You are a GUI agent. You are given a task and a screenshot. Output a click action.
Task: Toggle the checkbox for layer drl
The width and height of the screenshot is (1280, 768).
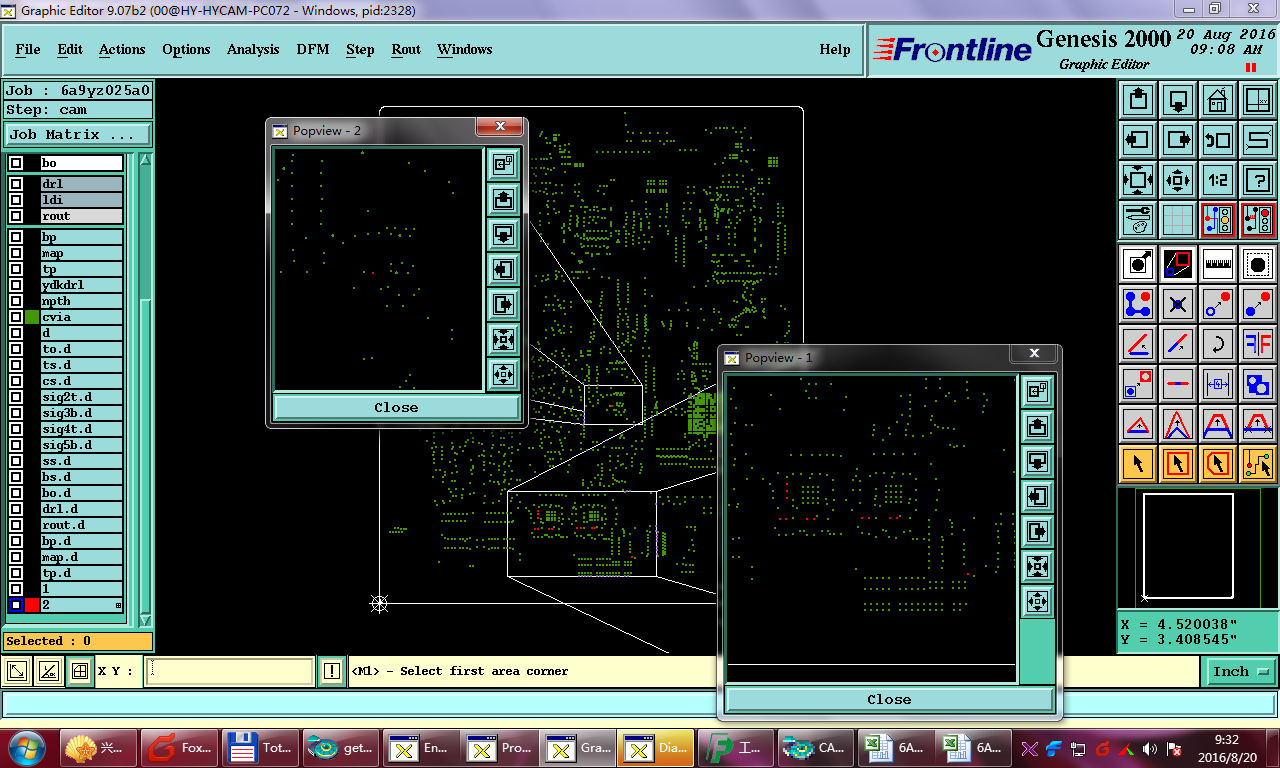coord(16,184)
